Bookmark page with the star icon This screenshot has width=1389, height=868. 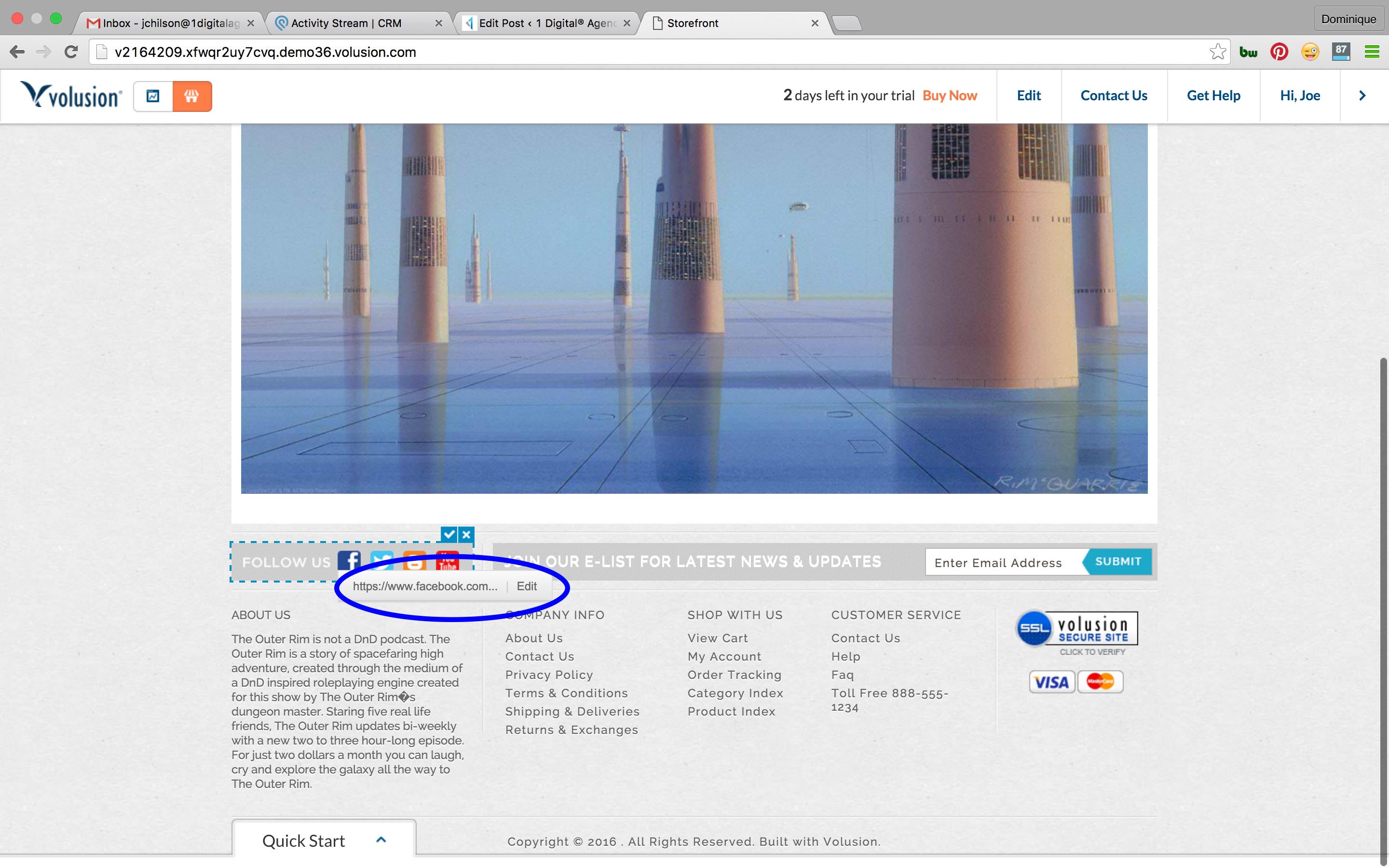coord(1217,52)
